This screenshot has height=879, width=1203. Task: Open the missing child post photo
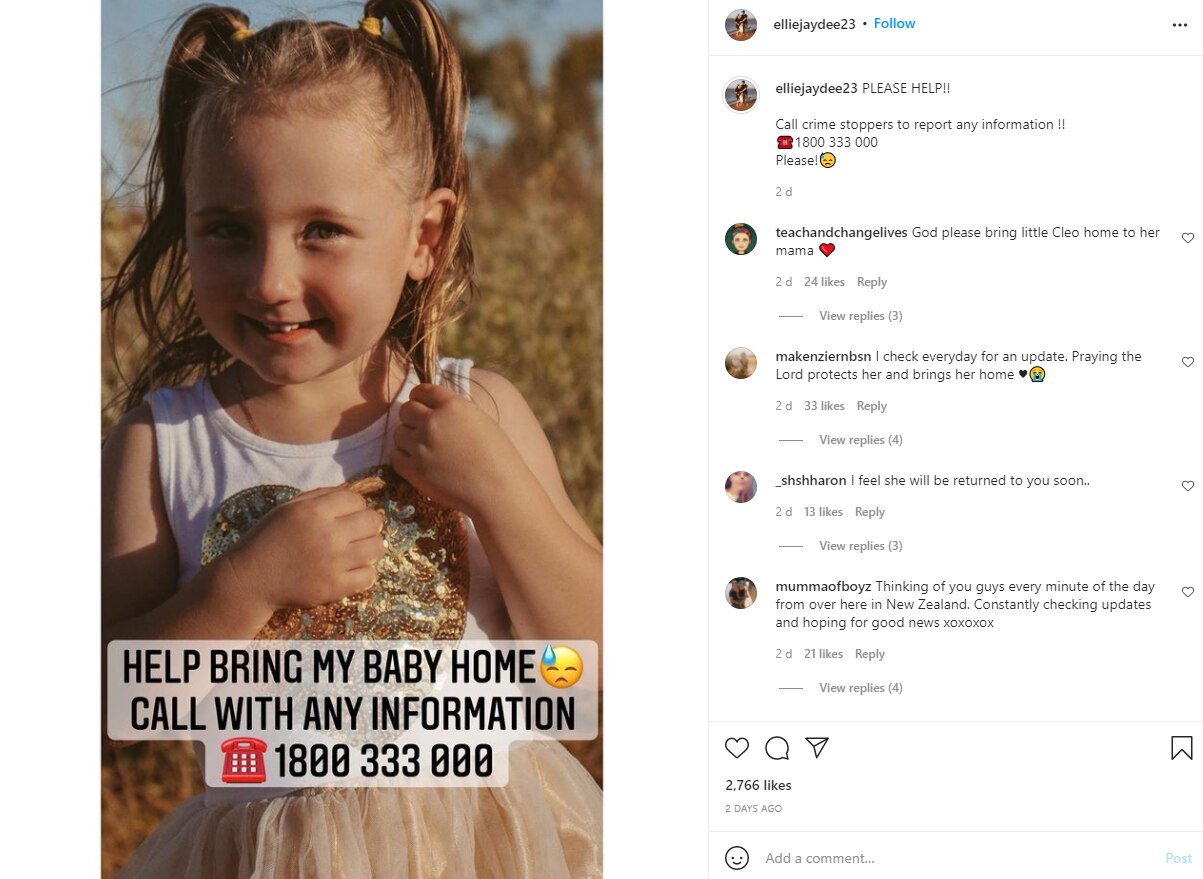point(352,440)
